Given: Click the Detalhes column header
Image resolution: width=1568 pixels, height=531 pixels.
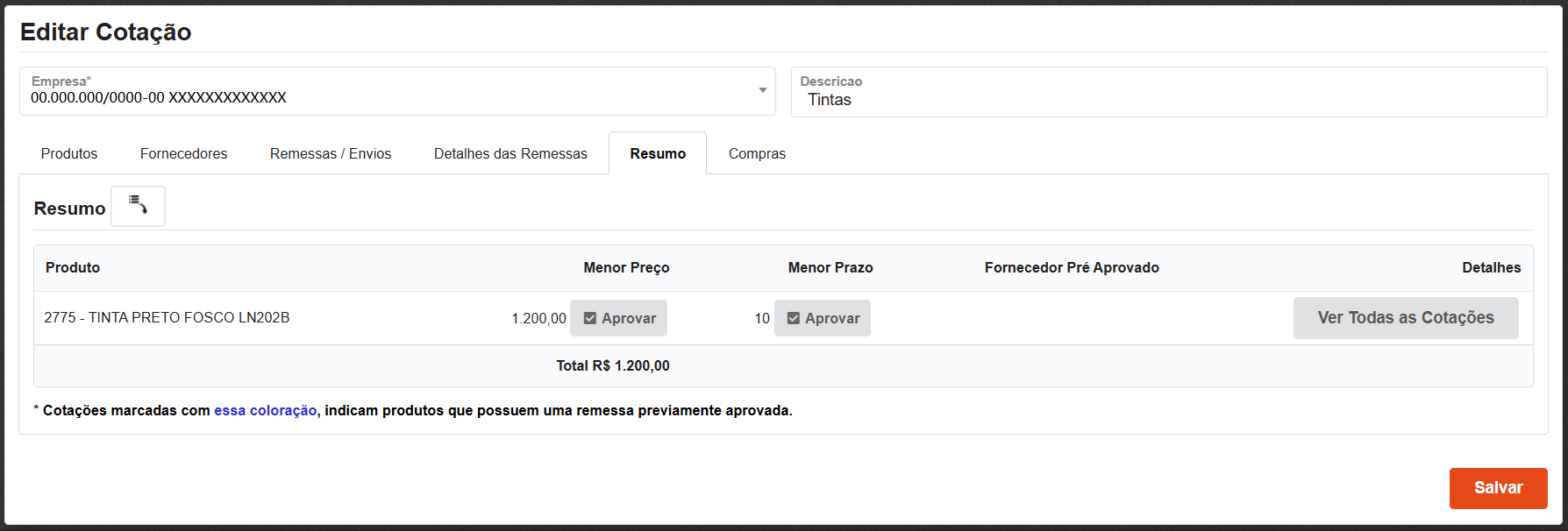Looking at the screenshot, I should coord(1491,267).
